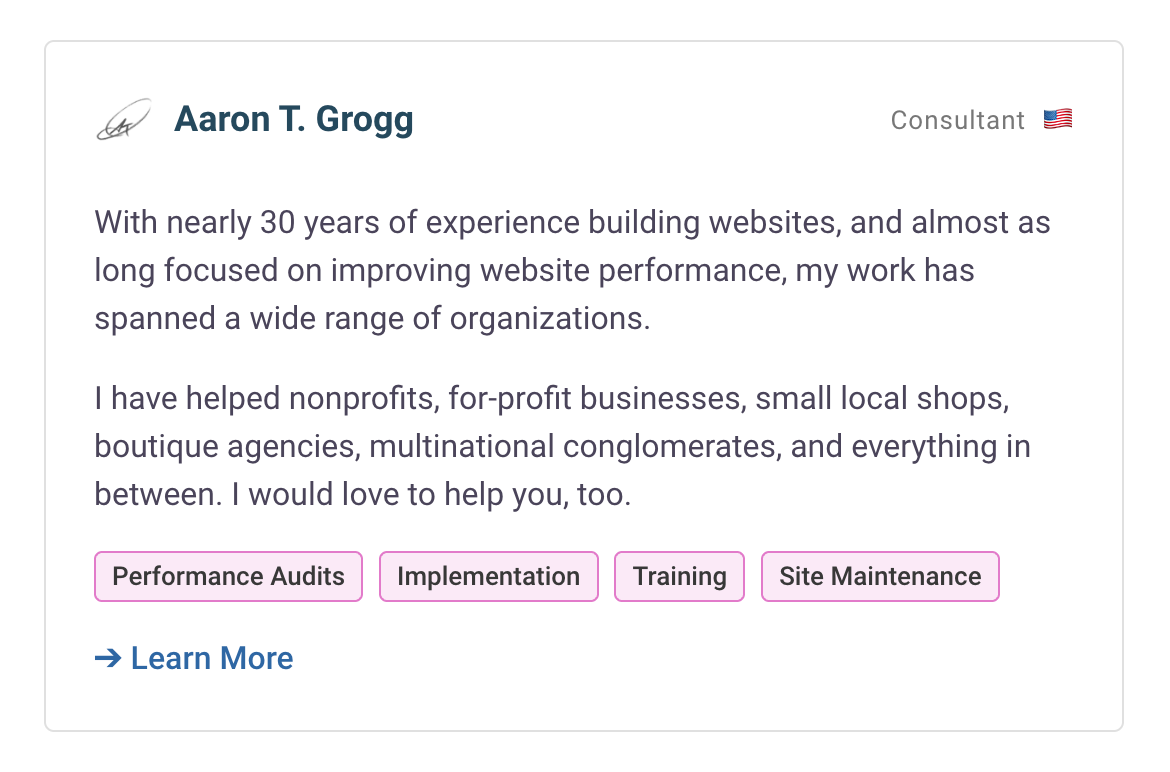Click the phrase "multinational conglomerates"
This screenshot has height=772, width=1170.
pos(573,446)
